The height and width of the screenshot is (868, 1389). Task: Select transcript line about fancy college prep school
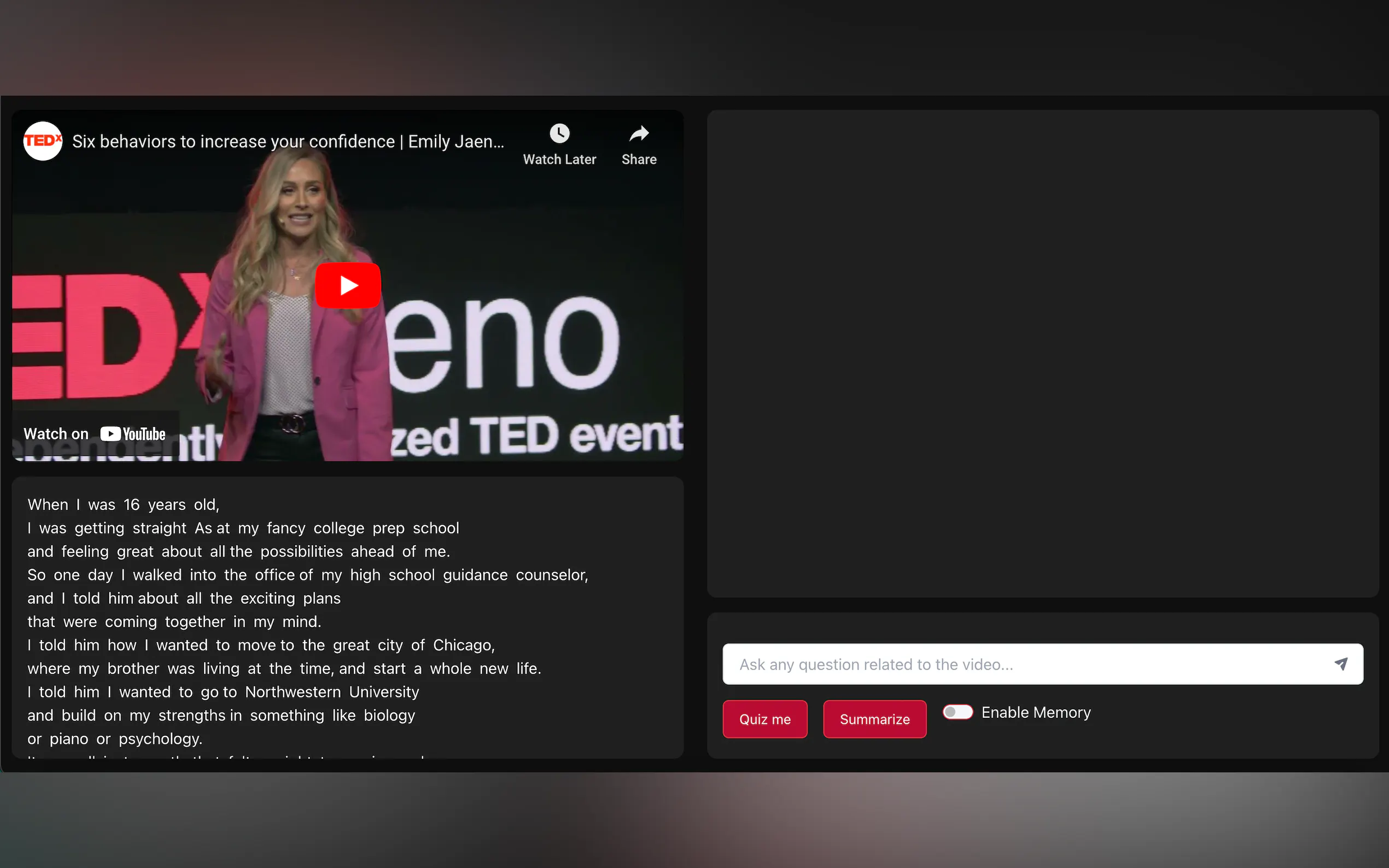[243, 528]
